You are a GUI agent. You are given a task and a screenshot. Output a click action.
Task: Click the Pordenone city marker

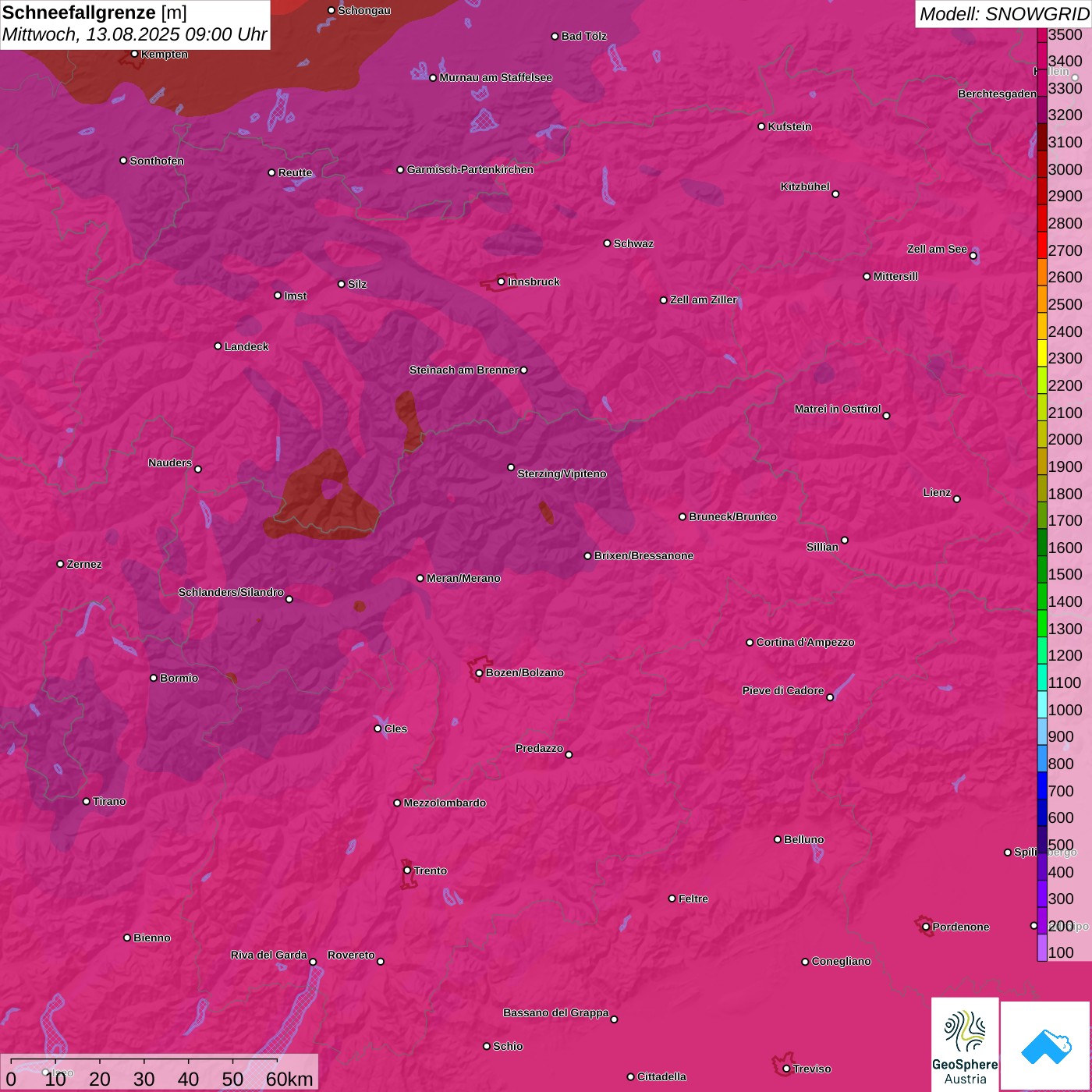click(x=926, y=927)
